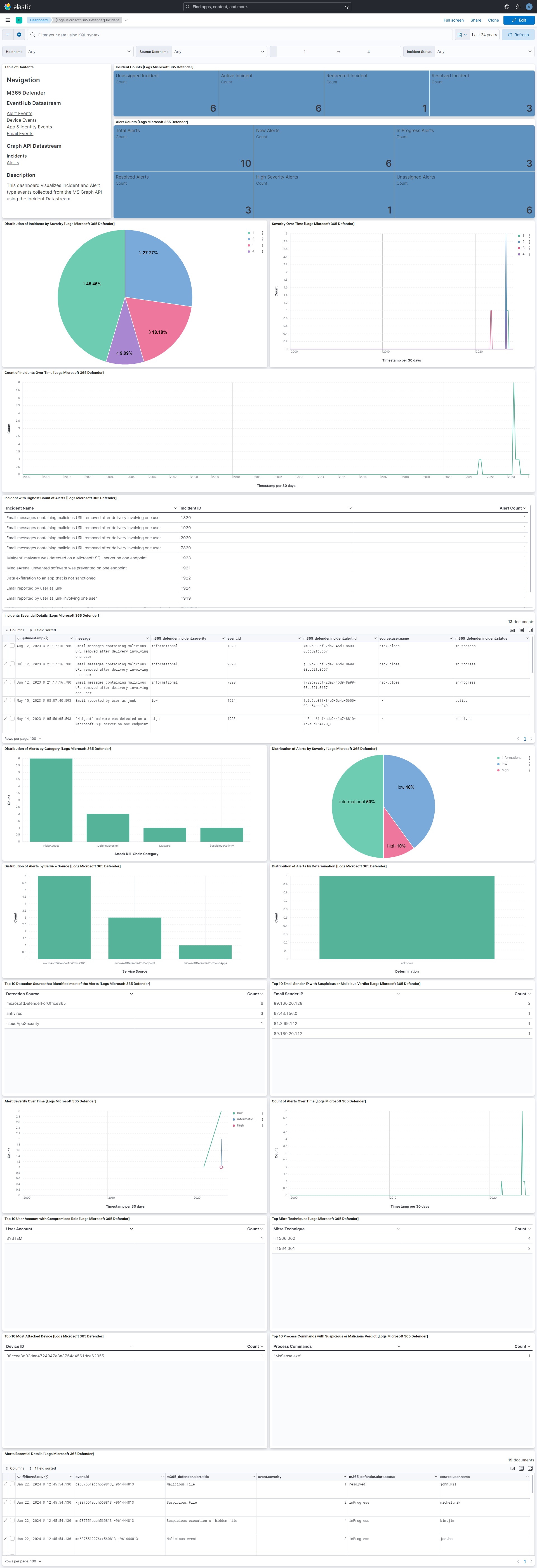This screenshot has width=537, height=1568.
Task: Click the Edit button in the top right
Action: point(520,20)
